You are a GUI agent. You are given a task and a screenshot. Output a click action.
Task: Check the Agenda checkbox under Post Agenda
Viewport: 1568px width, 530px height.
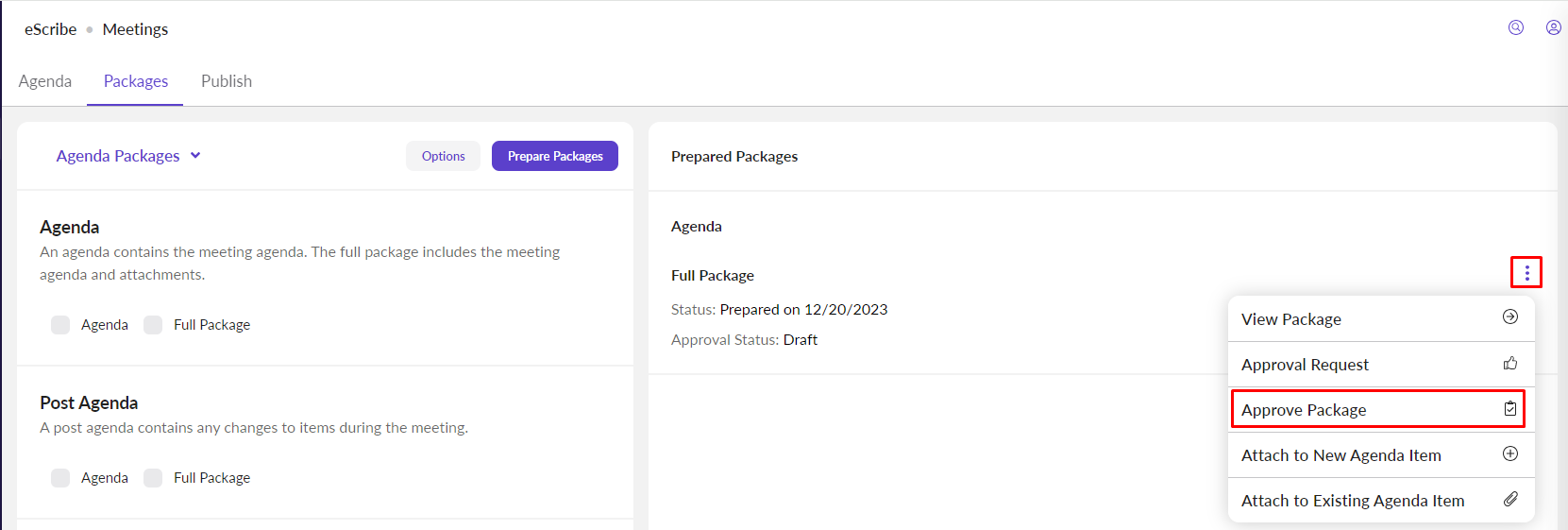point(60,478)
